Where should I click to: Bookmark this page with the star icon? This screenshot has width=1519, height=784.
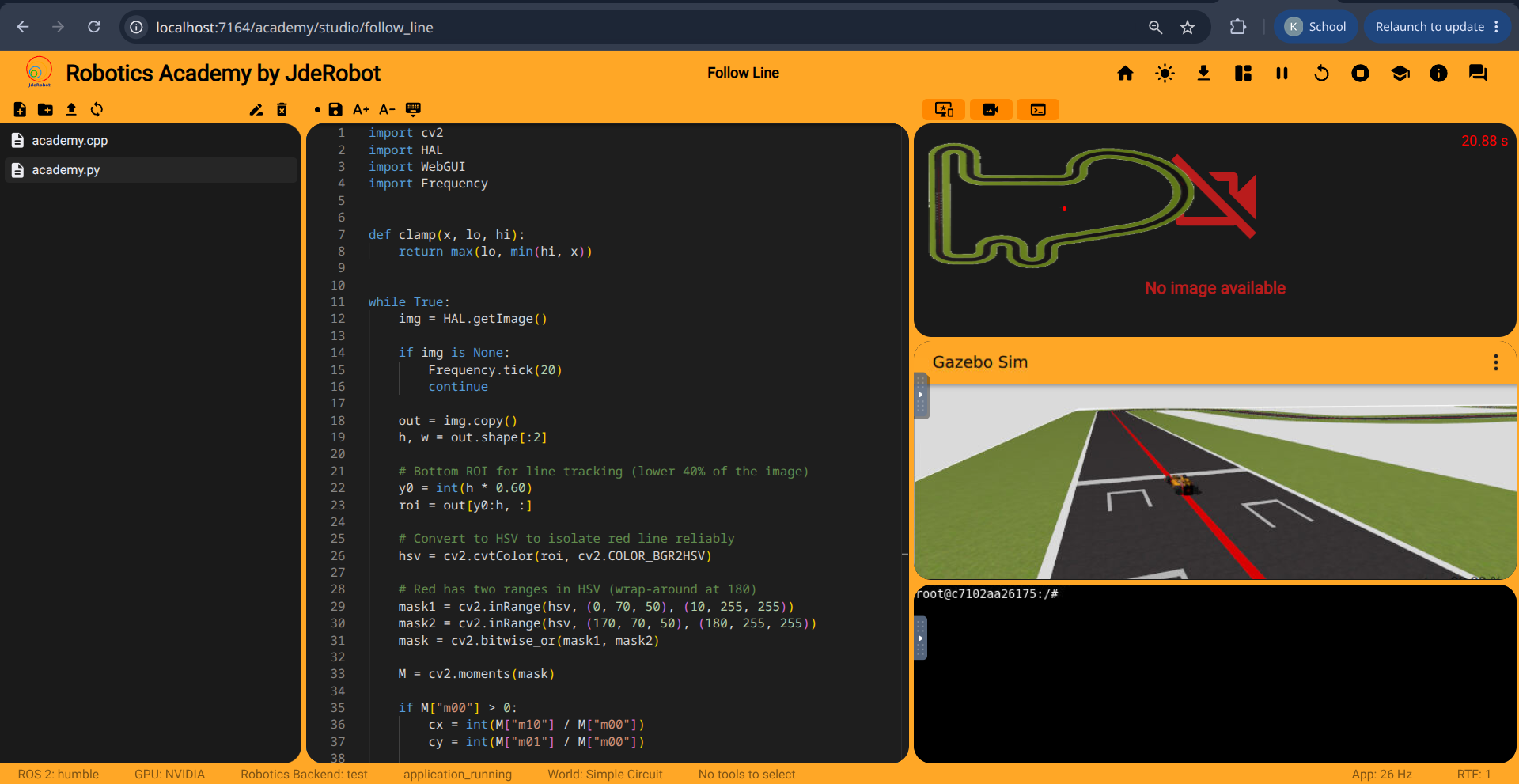1188,27
